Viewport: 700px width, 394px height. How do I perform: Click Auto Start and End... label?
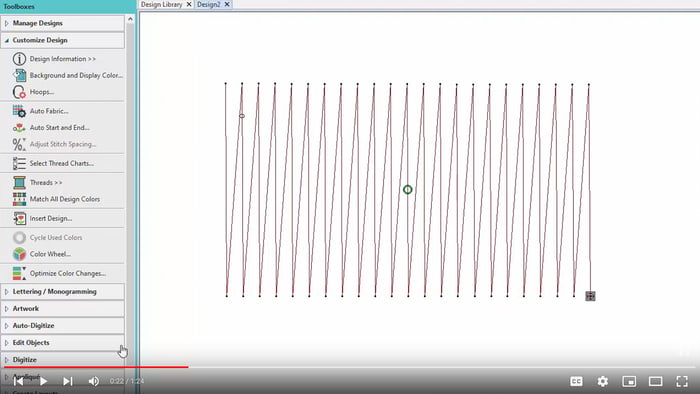point(60,128)
